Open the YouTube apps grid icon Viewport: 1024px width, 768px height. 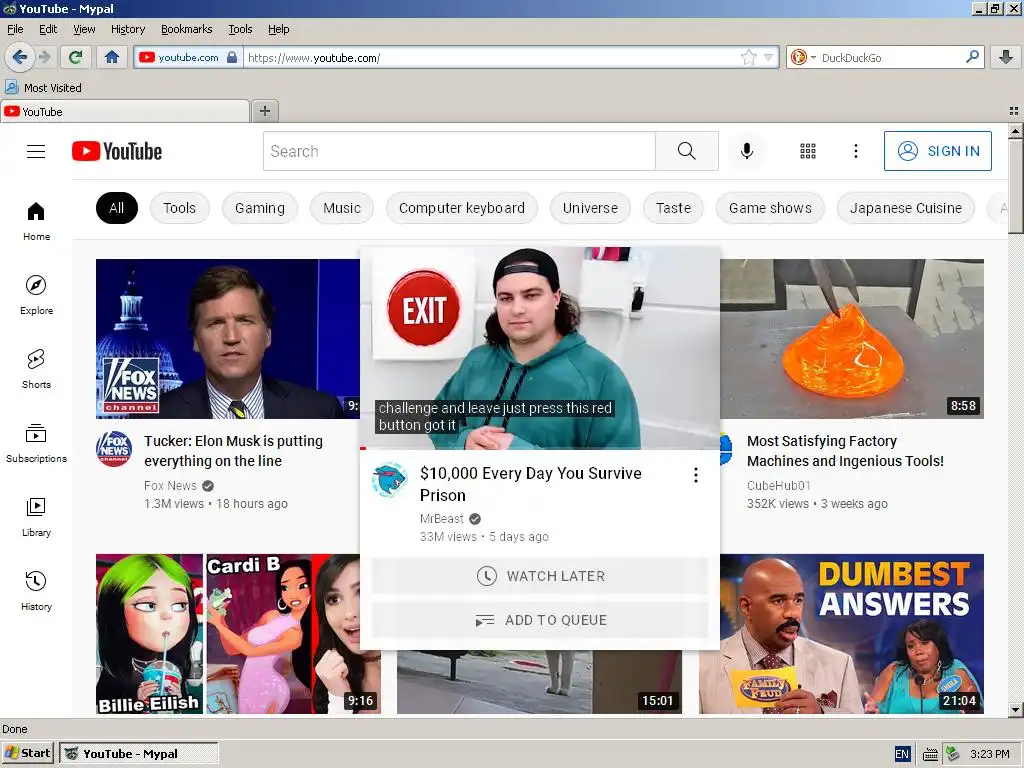tap(808, 152)
